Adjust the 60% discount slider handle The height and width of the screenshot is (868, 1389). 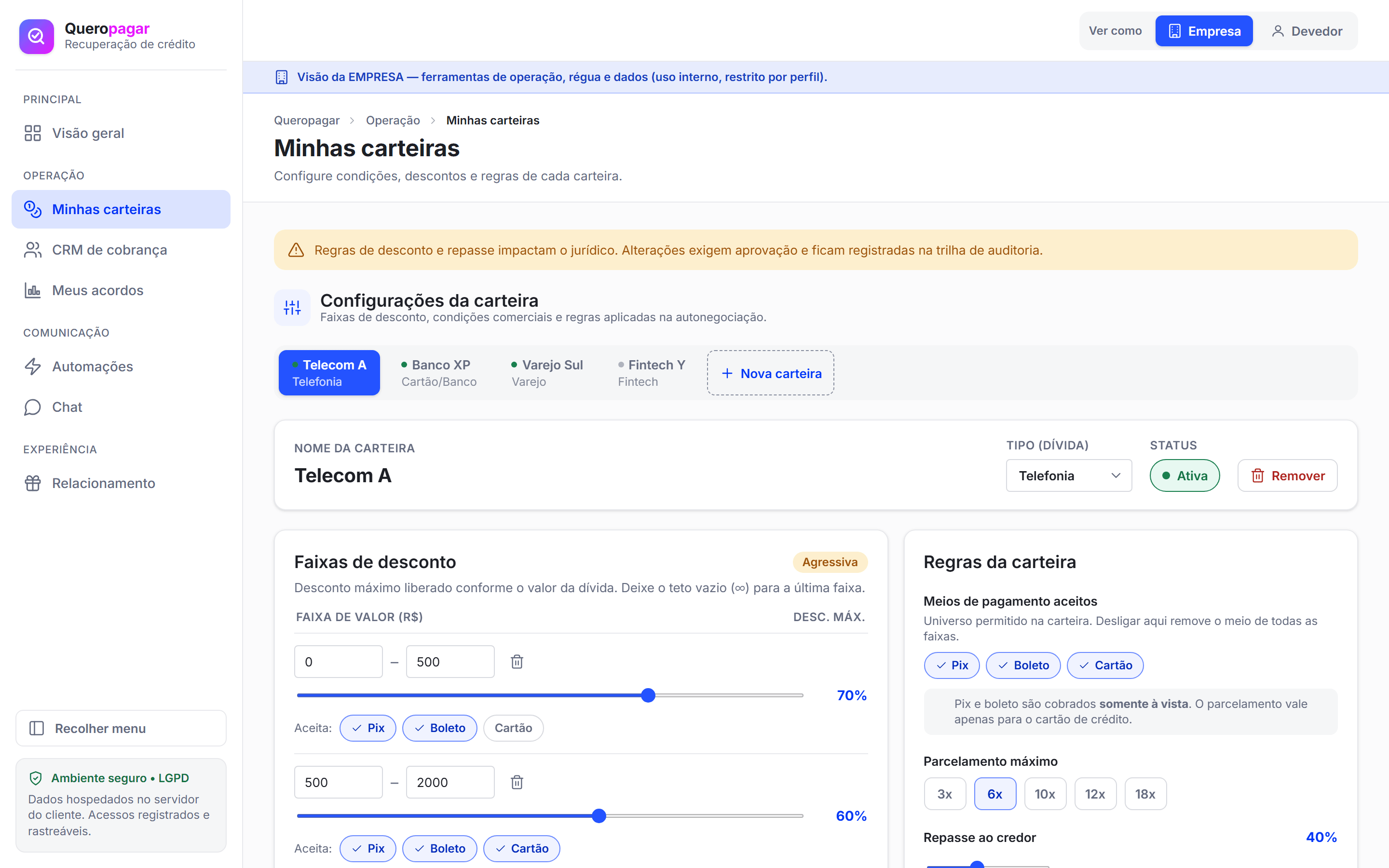[599, 816]
